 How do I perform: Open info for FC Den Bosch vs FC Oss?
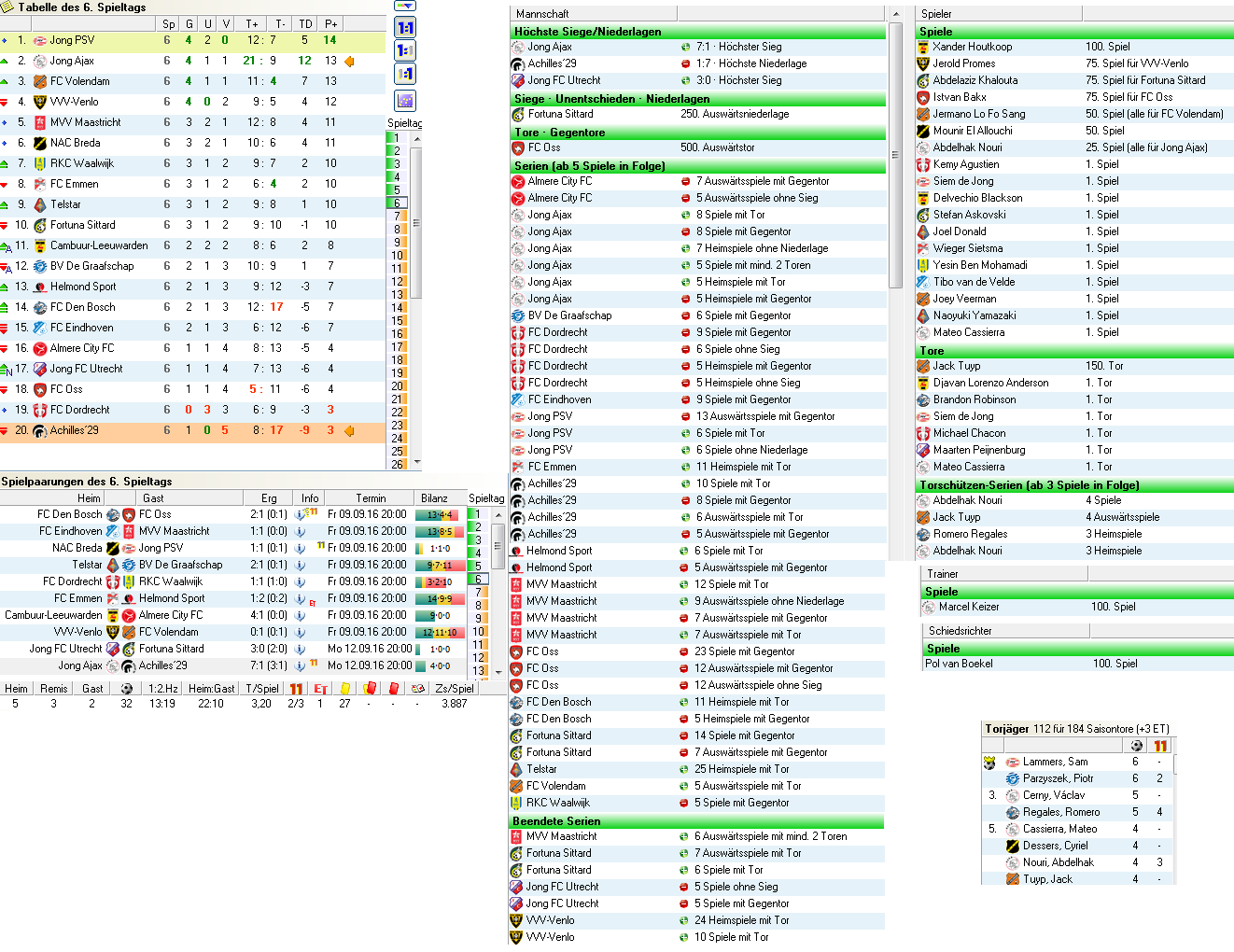[301, 514]
